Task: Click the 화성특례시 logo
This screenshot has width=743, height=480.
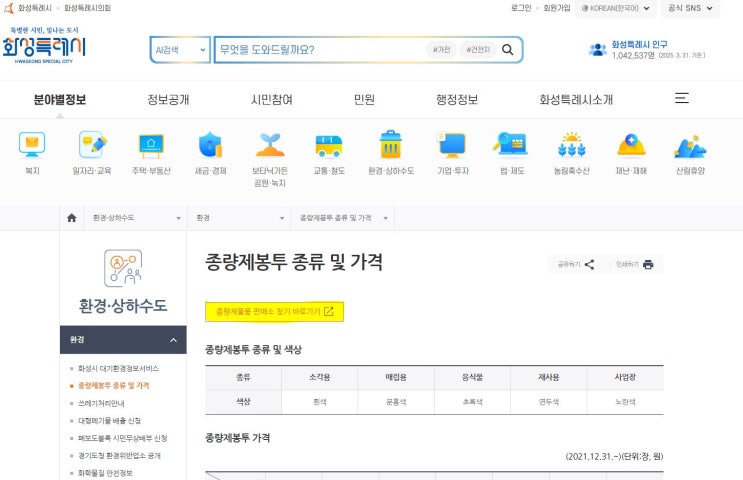Action: pos(44,45)
